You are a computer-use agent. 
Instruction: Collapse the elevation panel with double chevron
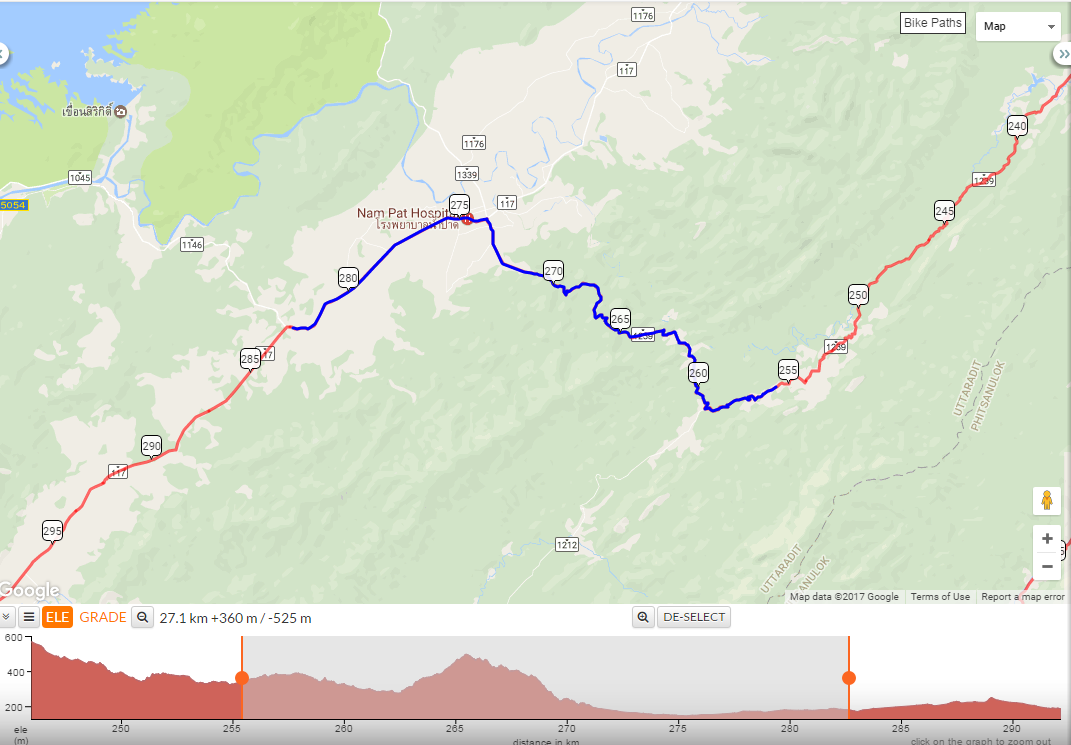(x=6, y=617)
